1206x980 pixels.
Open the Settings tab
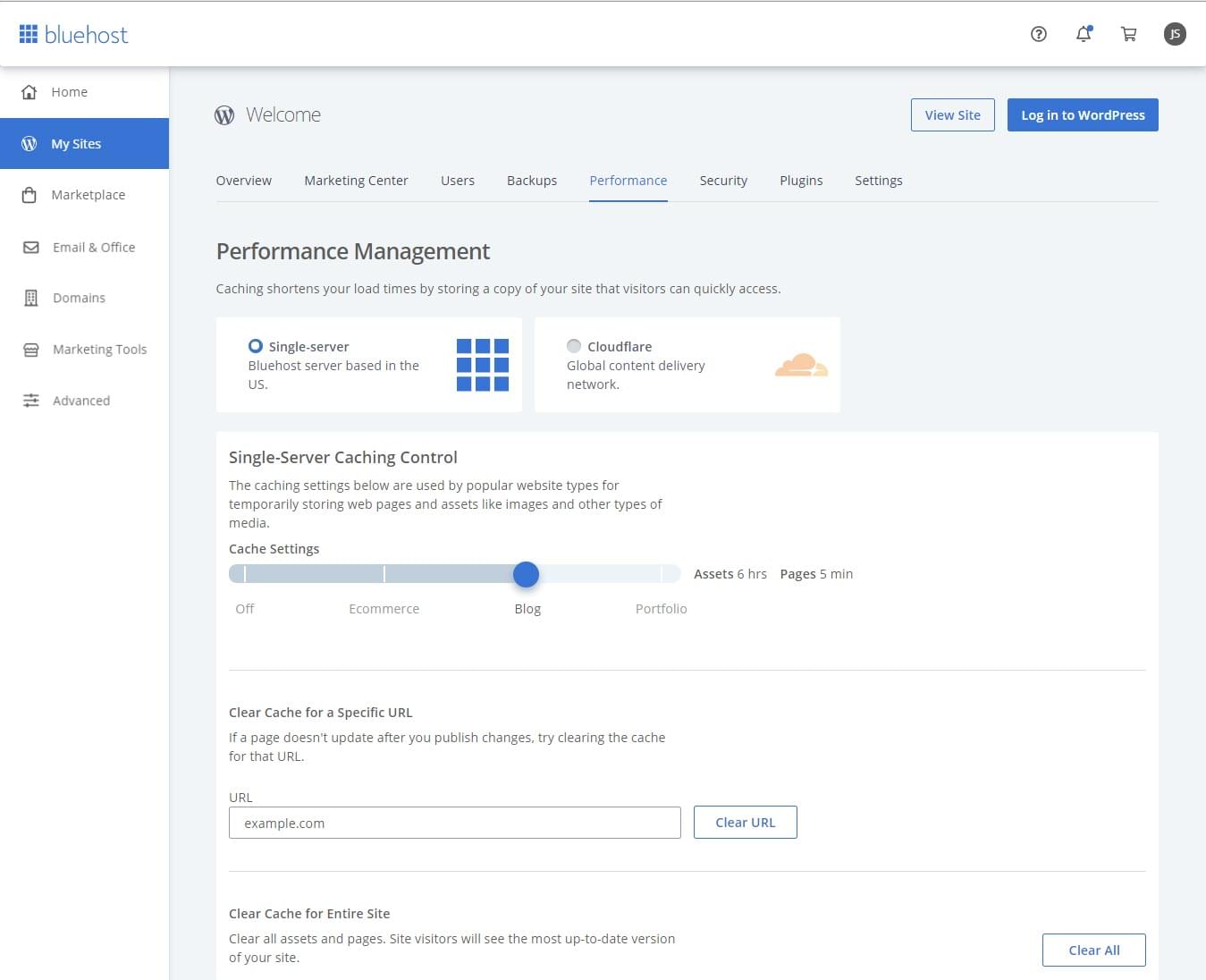tap(879, 181)
